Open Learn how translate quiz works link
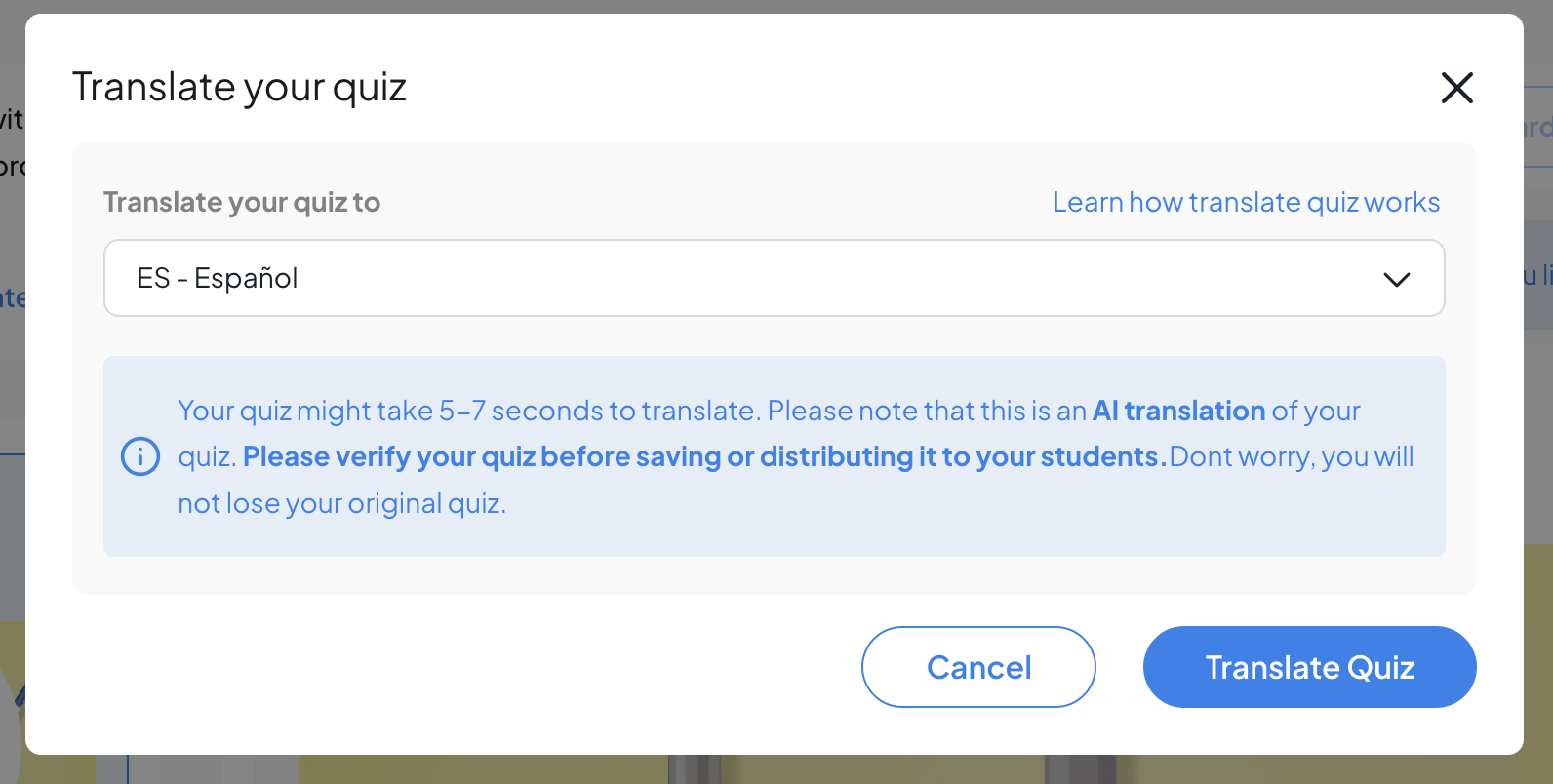1553x784 pixels. (1246, 202)
